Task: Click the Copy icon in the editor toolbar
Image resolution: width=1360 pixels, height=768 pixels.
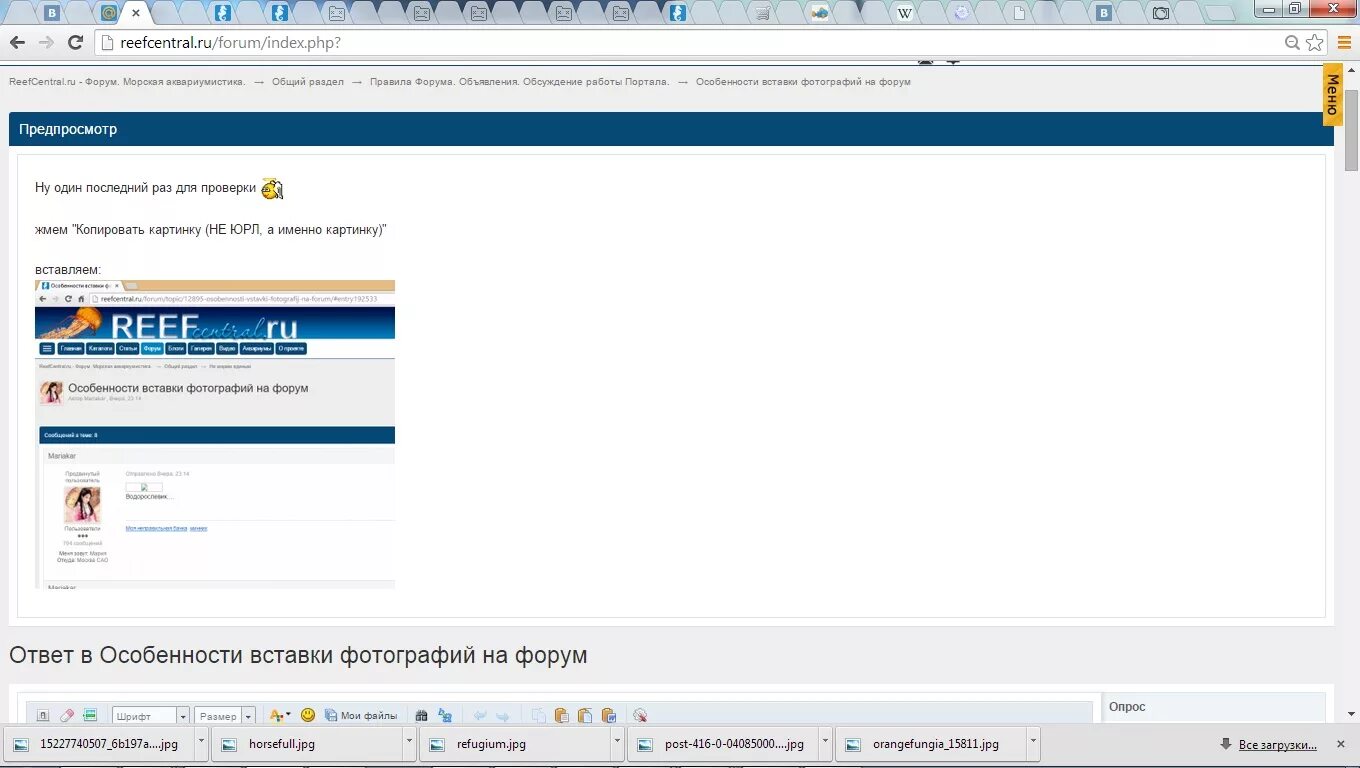Action: 539,716
